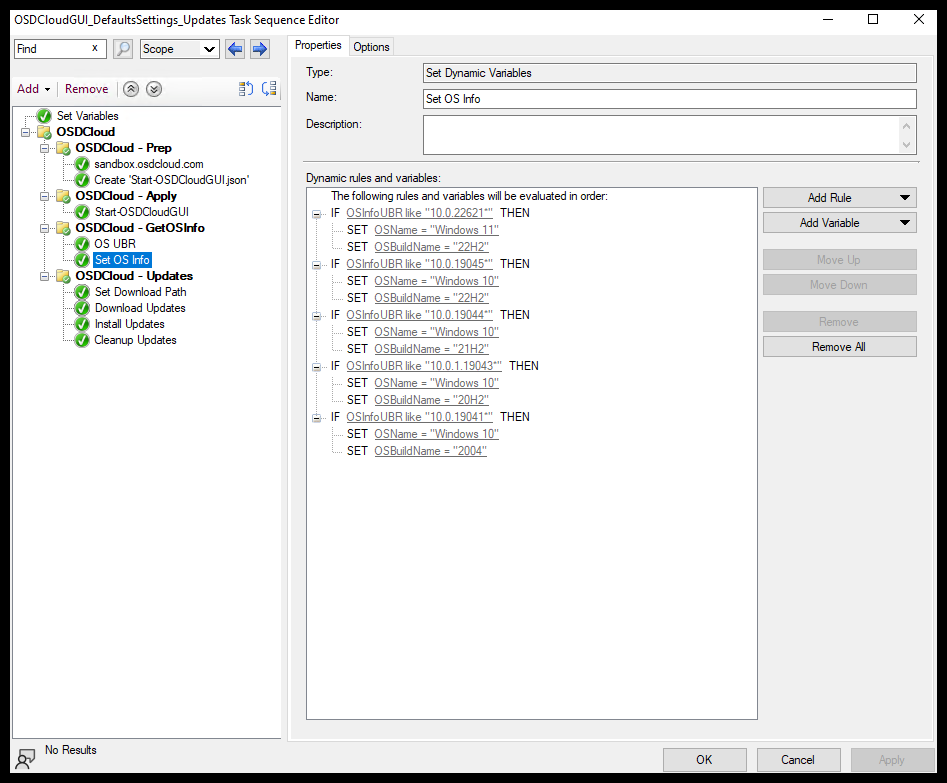Click the folder icon of OSDCloud - Prep
The width and height of the screenshot is (947, 783).
pos(63,147)
